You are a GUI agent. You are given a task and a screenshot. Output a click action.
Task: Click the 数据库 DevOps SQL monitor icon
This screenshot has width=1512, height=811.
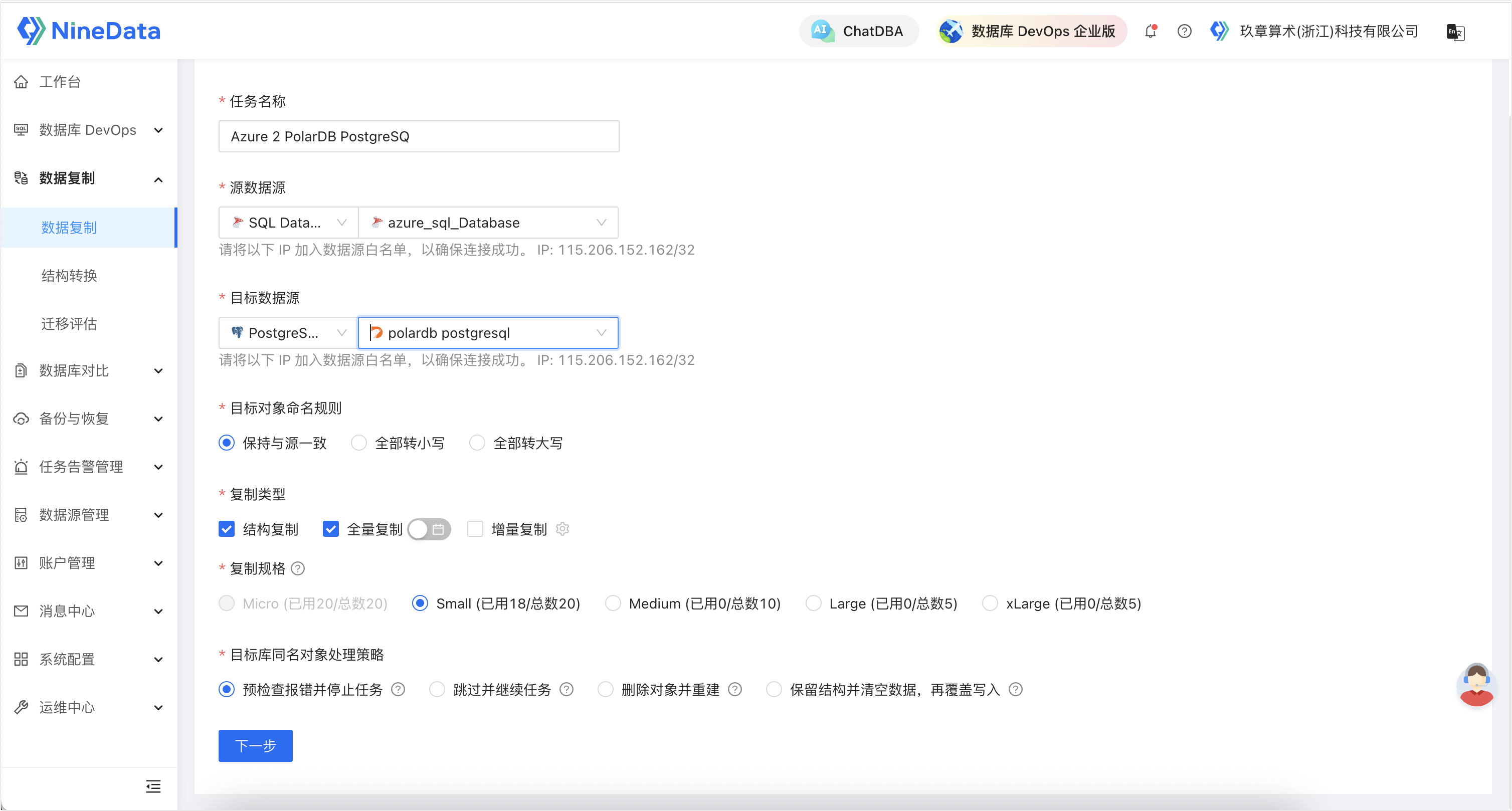coord(21,130)
